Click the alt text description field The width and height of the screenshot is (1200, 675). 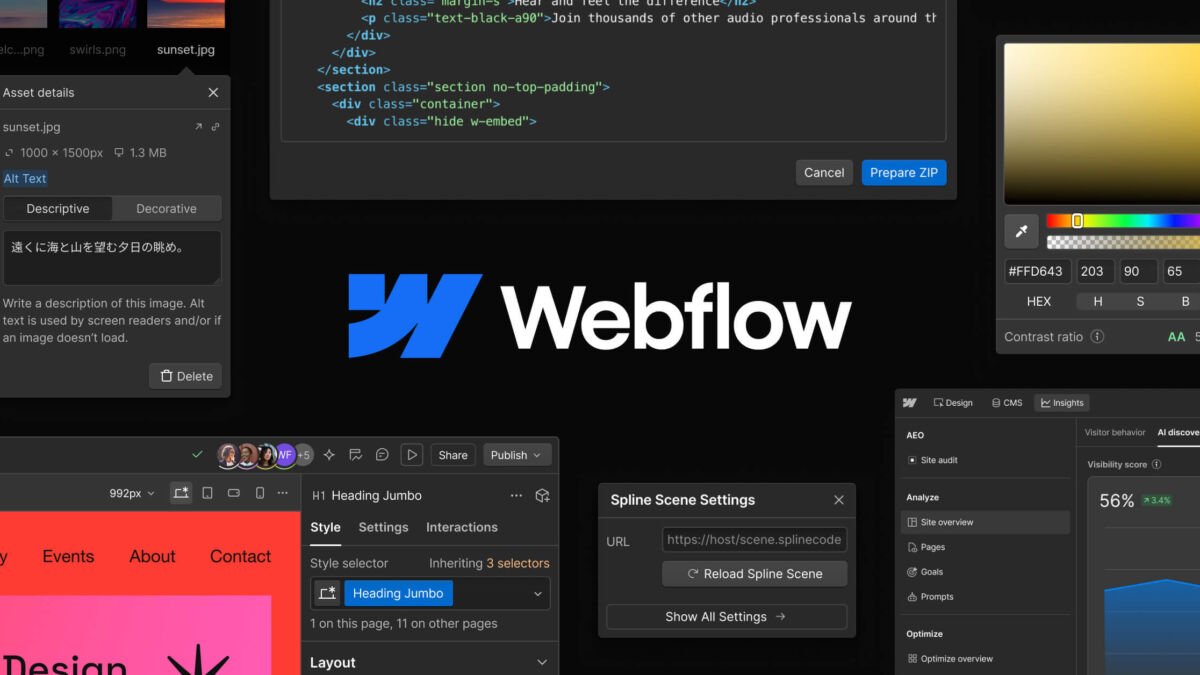point(112,257)
